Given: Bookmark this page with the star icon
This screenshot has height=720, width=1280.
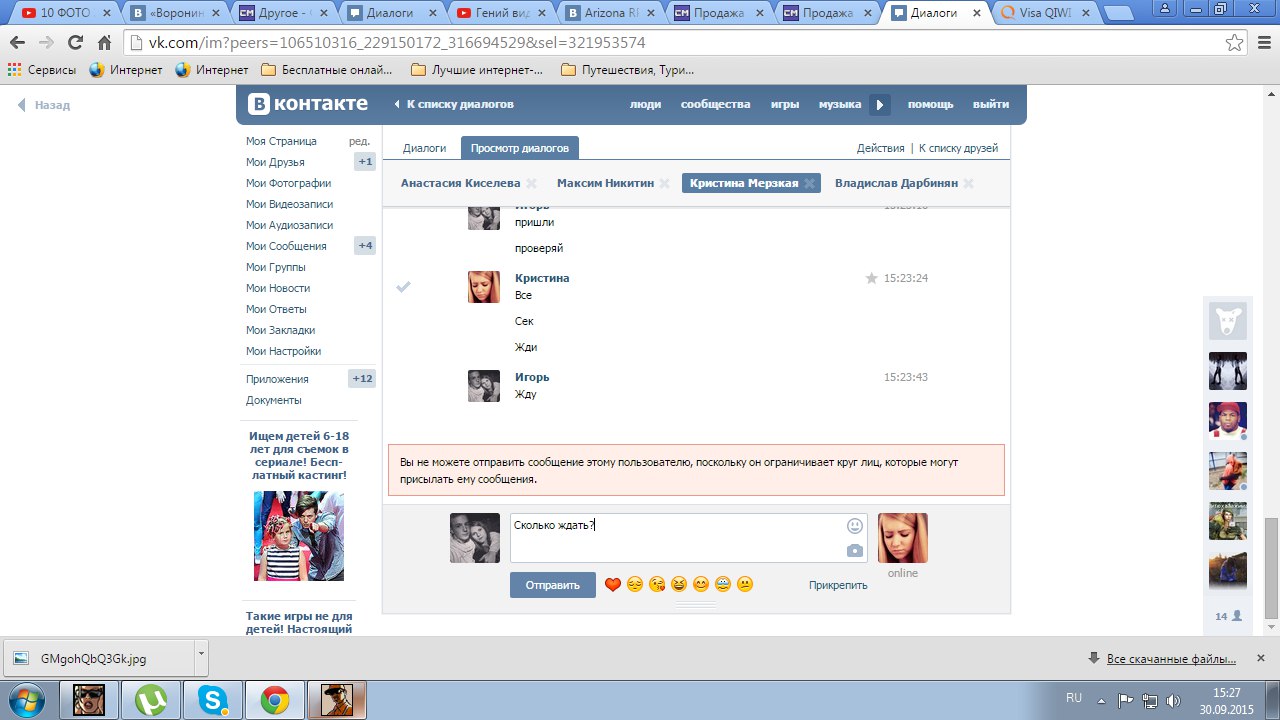Looking at the screenshot, I should [x=1234, y=43].
